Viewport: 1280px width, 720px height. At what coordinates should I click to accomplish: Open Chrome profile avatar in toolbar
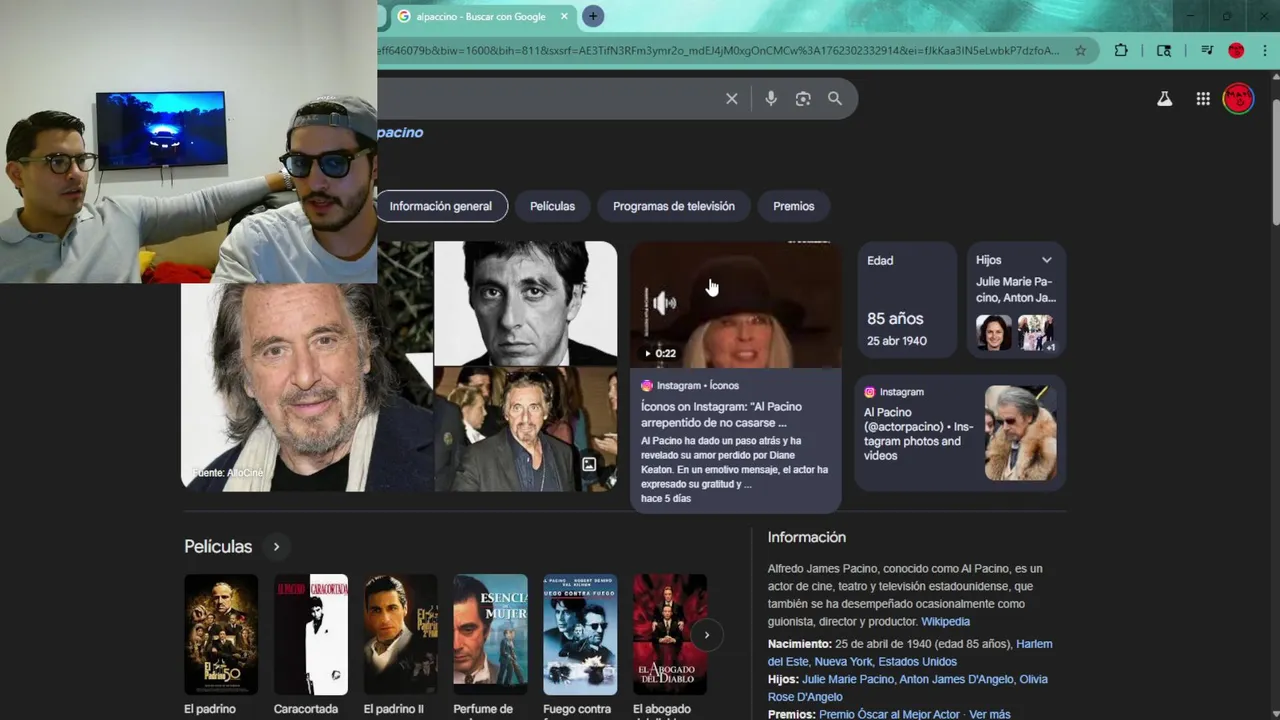click(1236, 50)
